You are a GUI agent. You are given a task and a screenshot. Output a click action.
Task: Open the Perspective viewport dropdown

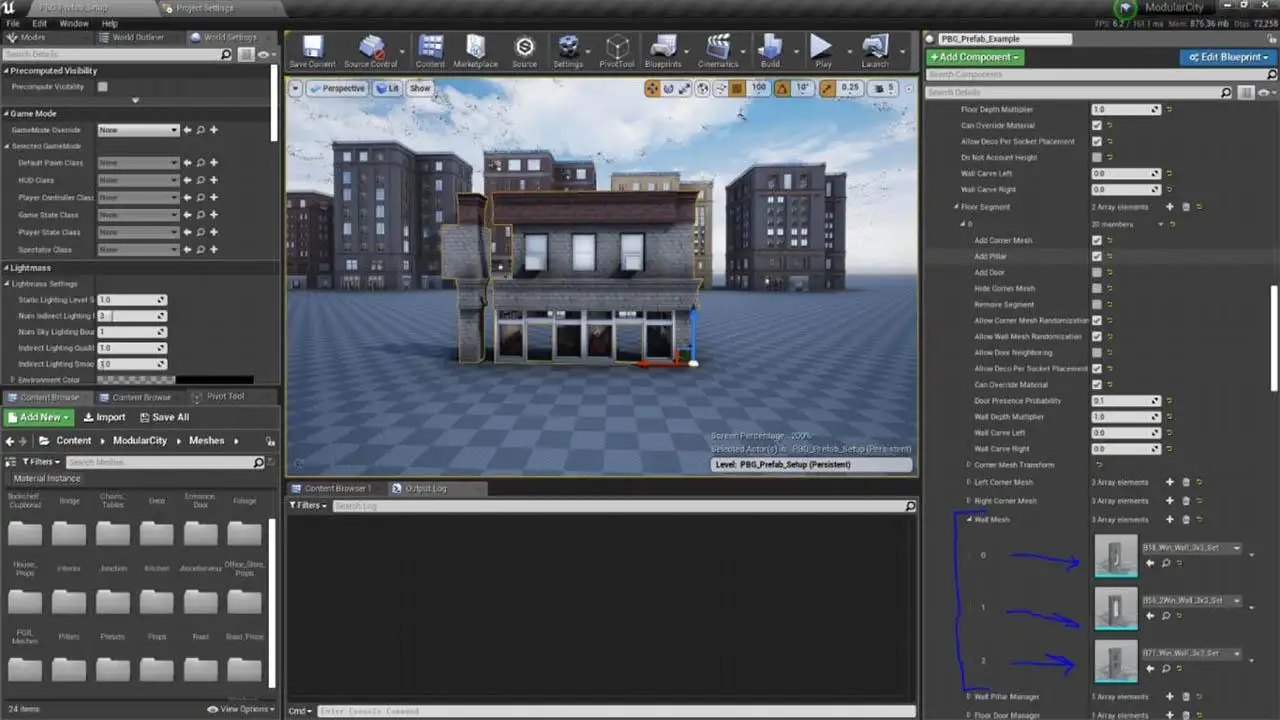tap(337, 88)
